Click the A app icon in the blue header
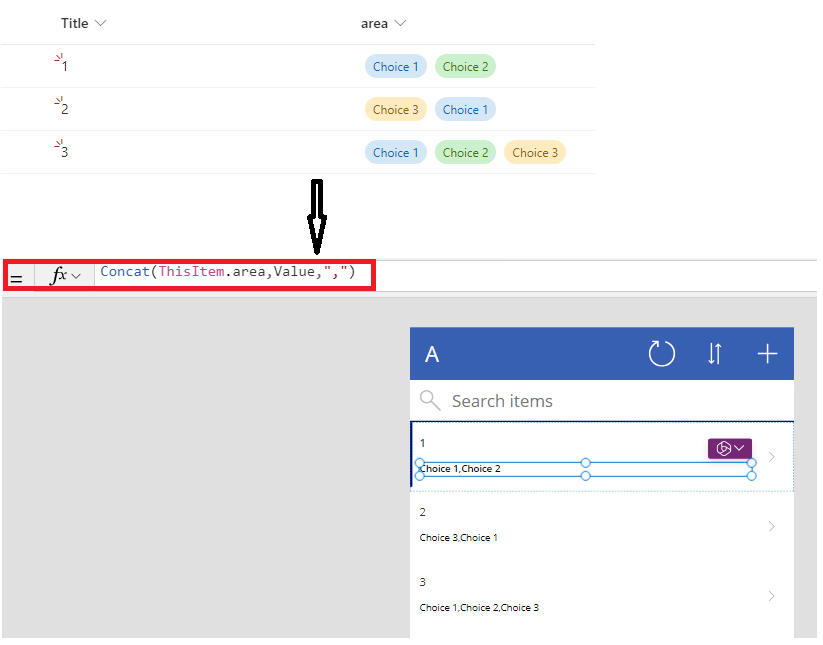Image resolution: width=823 pixels, height=645 pixels. [433, 354]
